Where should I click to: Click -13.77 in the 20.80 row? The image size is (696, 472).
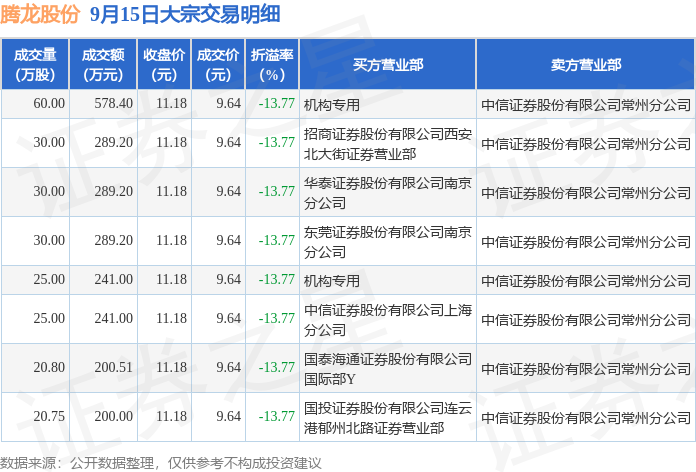point(277,367)
